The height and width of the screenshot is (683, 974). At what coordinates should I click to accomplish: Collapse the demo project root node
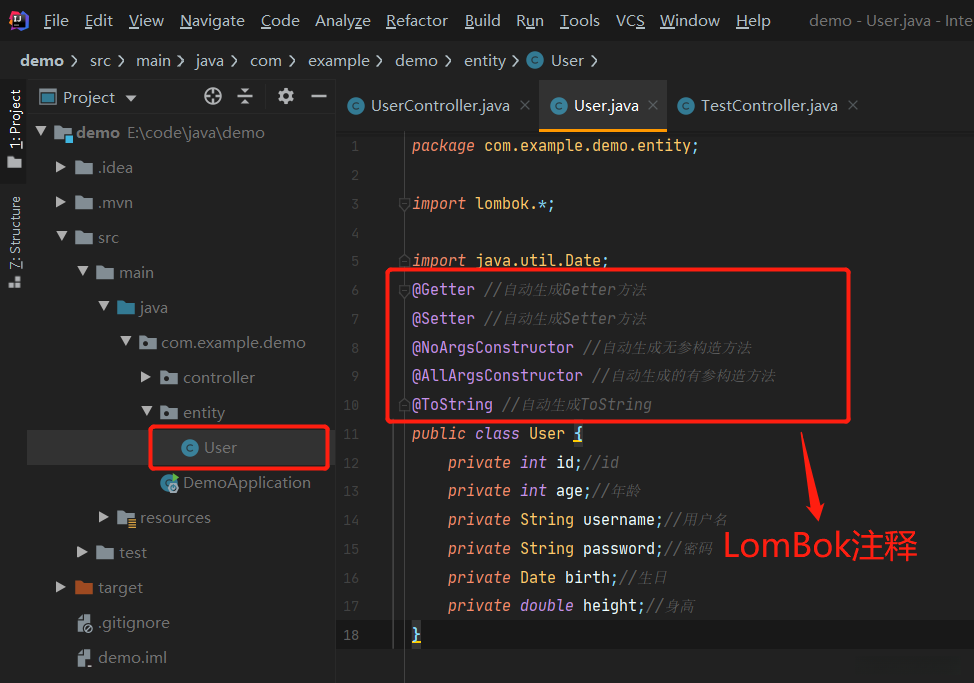[42, 132]
